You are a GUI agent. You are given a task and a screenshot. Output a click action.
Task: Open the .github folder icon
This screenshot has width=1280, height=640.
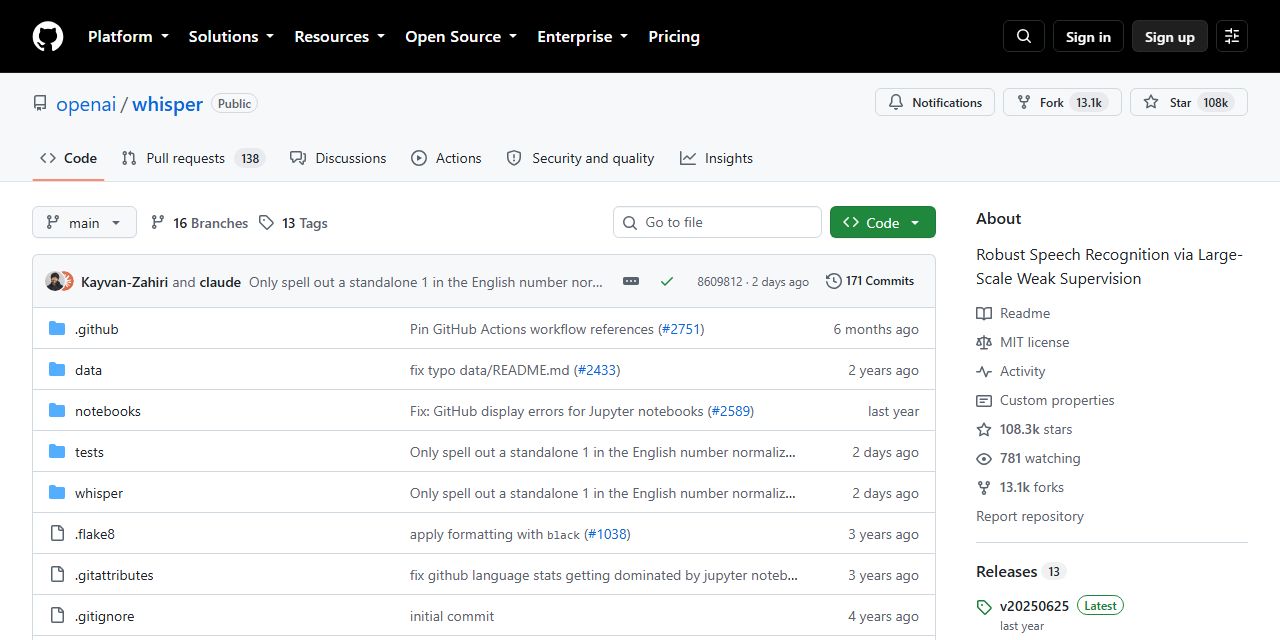(x=57, y=329)
